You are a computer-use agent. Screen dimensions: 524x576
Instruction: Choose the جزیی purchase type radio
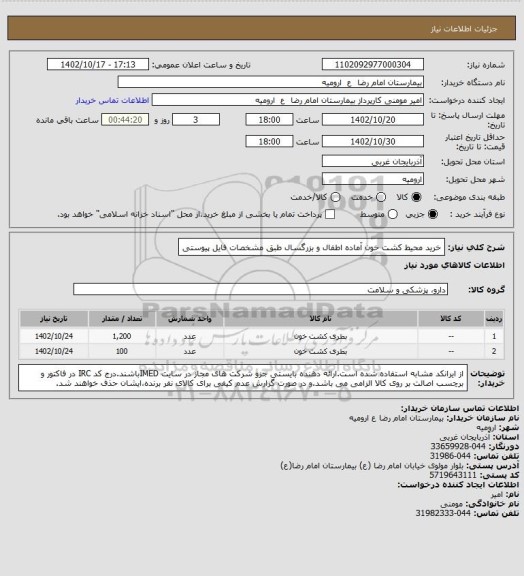[x=433, y=214]
